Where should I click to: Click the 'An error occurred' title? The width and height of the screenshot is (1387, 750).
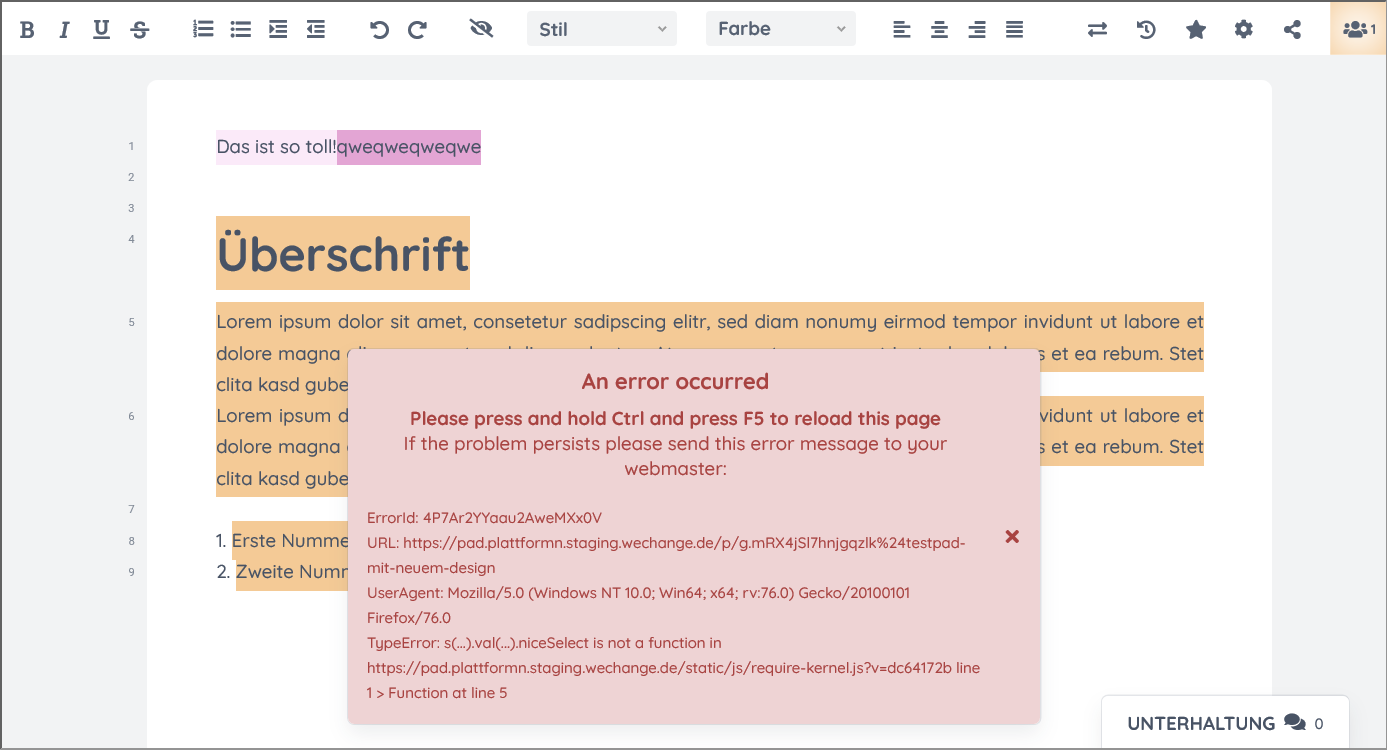coord(675,381)
